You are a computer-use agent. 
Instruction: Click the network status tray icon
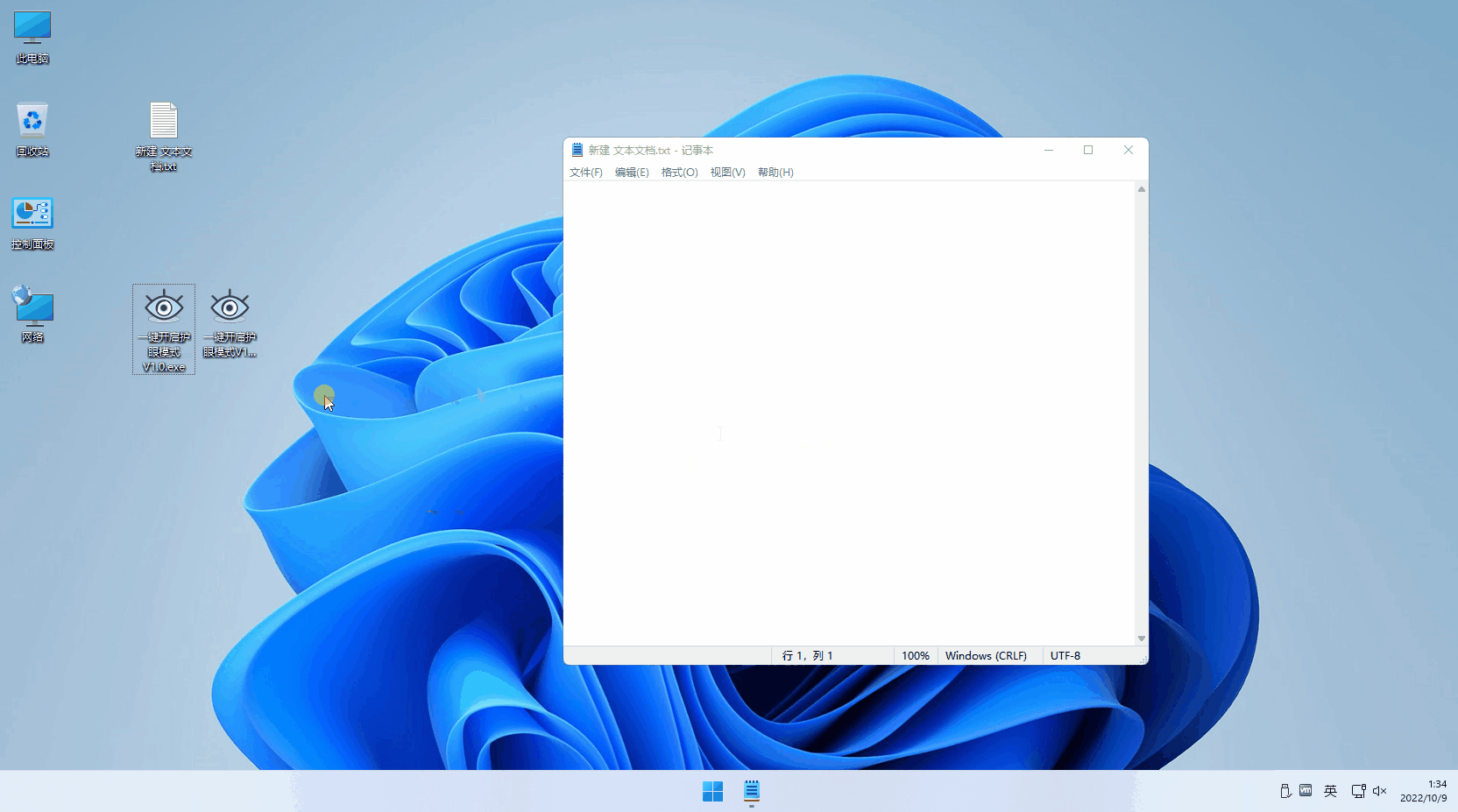coord(1358,791)
